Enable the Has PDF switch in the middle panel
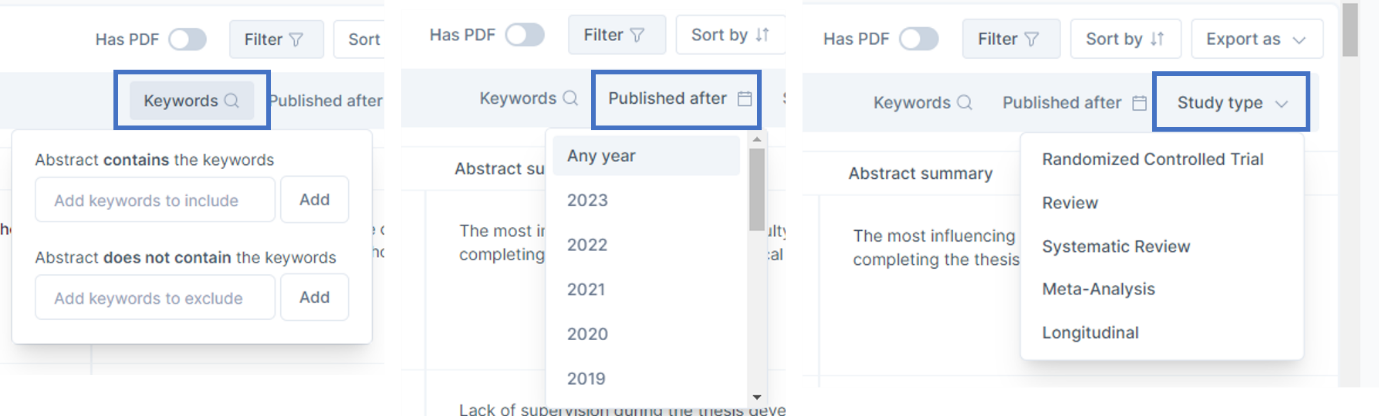The width and height of the screenshot is (1379, 416). click(525, 35)
